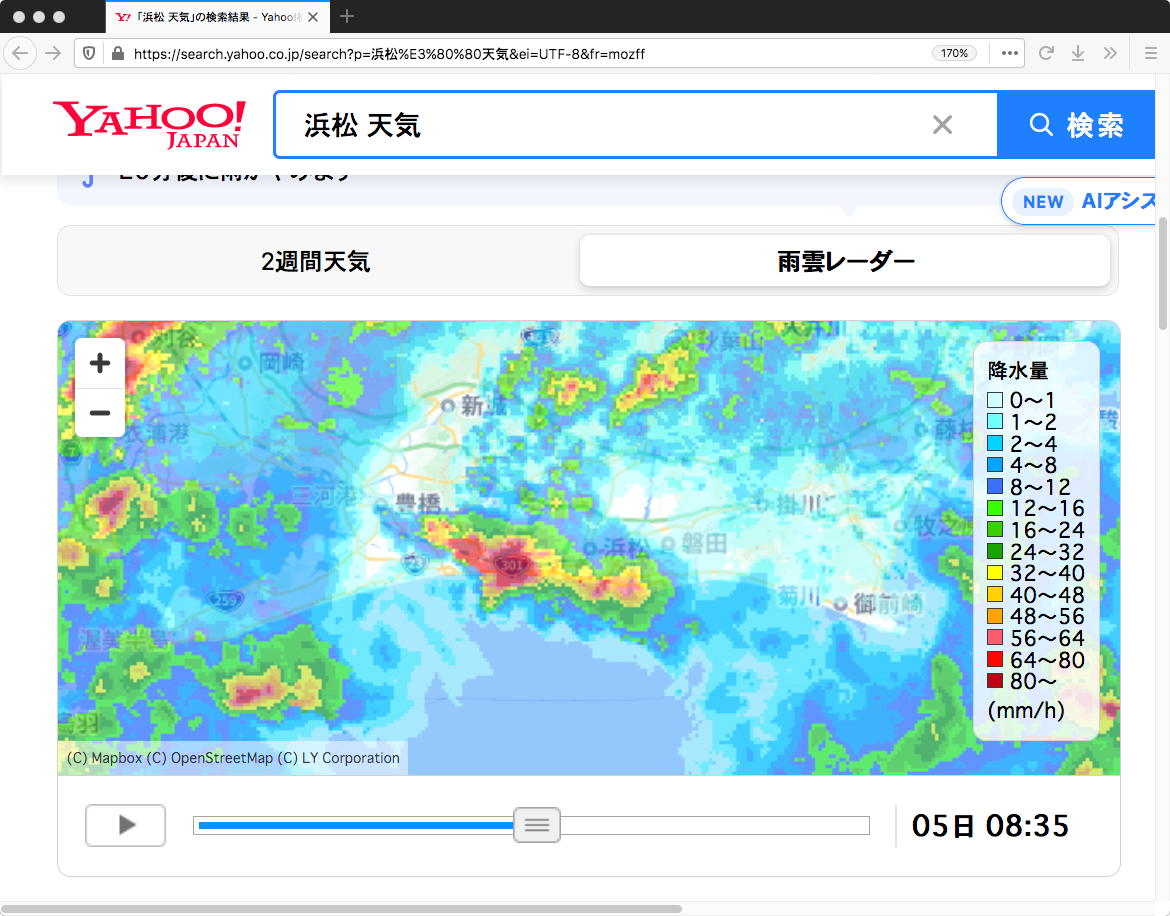1170x916 pixels.
Task: Click the 豊橋 city label on map
Action: [x=418, y=504]
